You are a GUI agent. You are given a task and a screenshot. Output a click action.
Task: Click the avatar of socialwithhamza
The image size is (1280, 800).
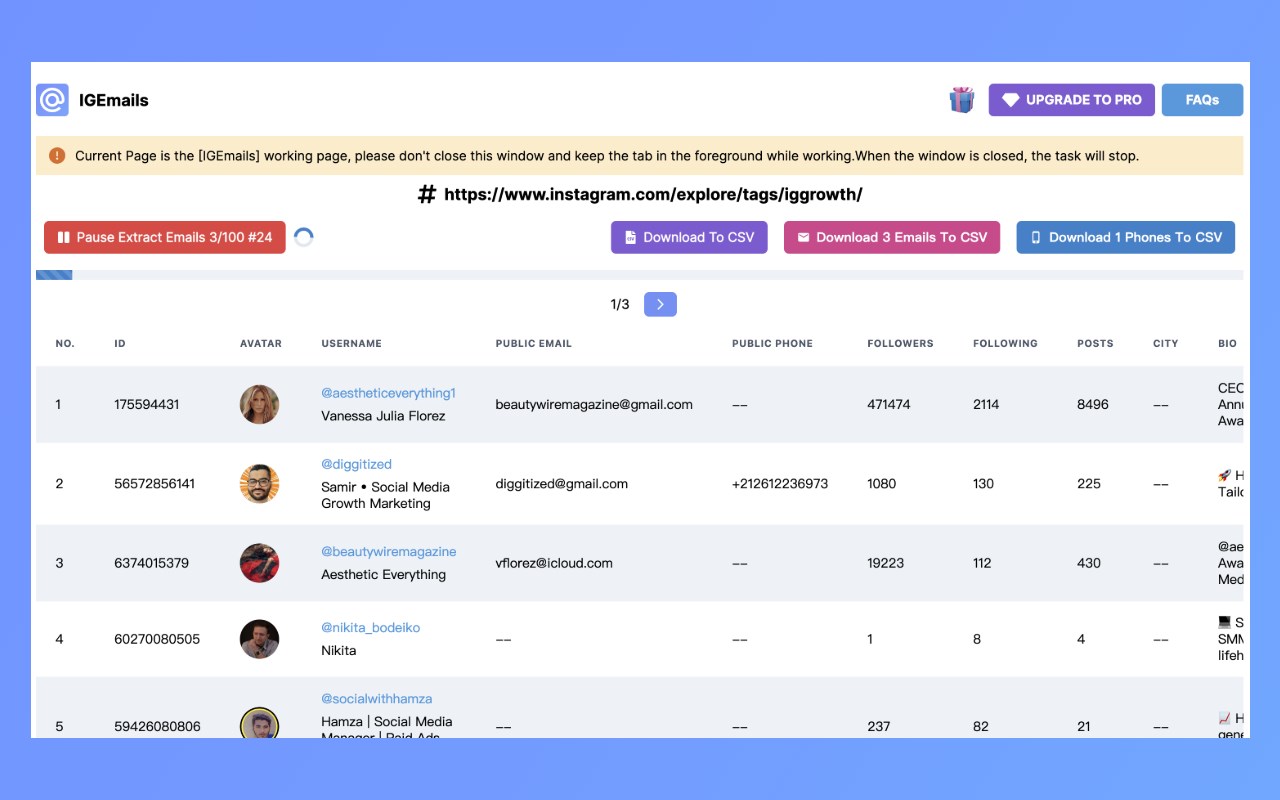pos(259,724)
